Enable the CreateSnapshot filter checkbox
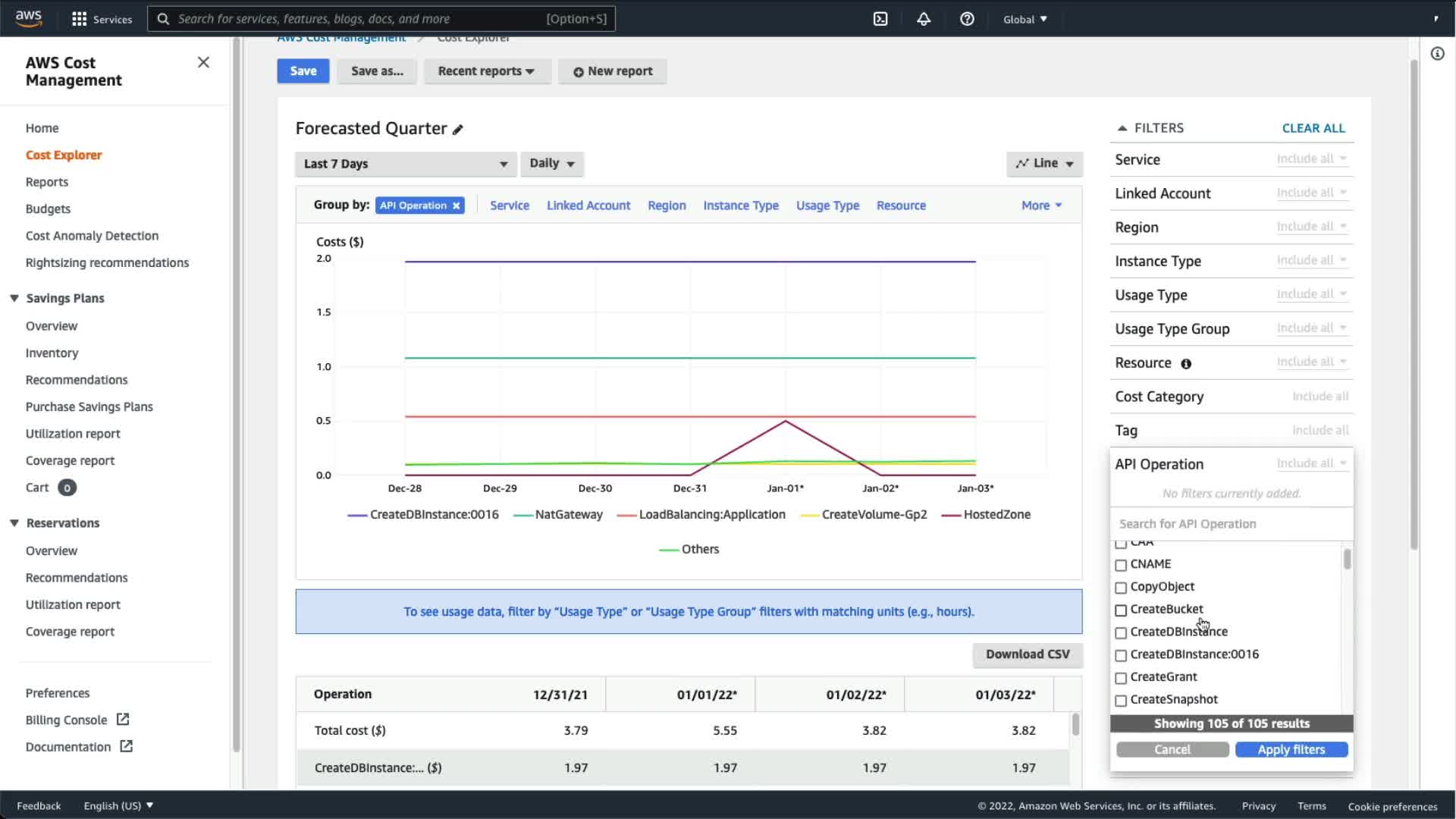Image resolution: width=1456 pixels, height=819 pixels. [1121, 701]
